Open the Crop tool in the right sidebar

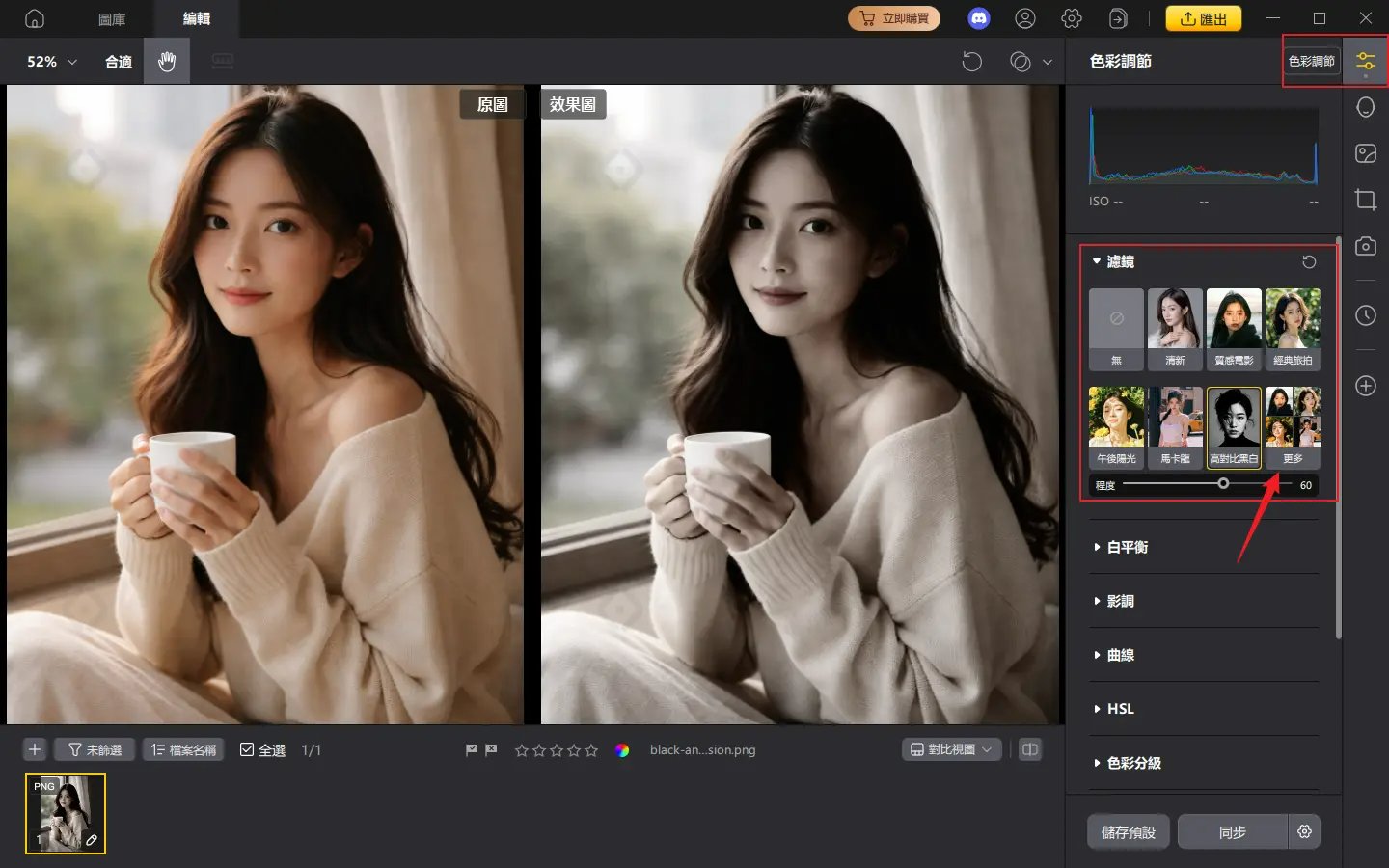point(1365,200)
